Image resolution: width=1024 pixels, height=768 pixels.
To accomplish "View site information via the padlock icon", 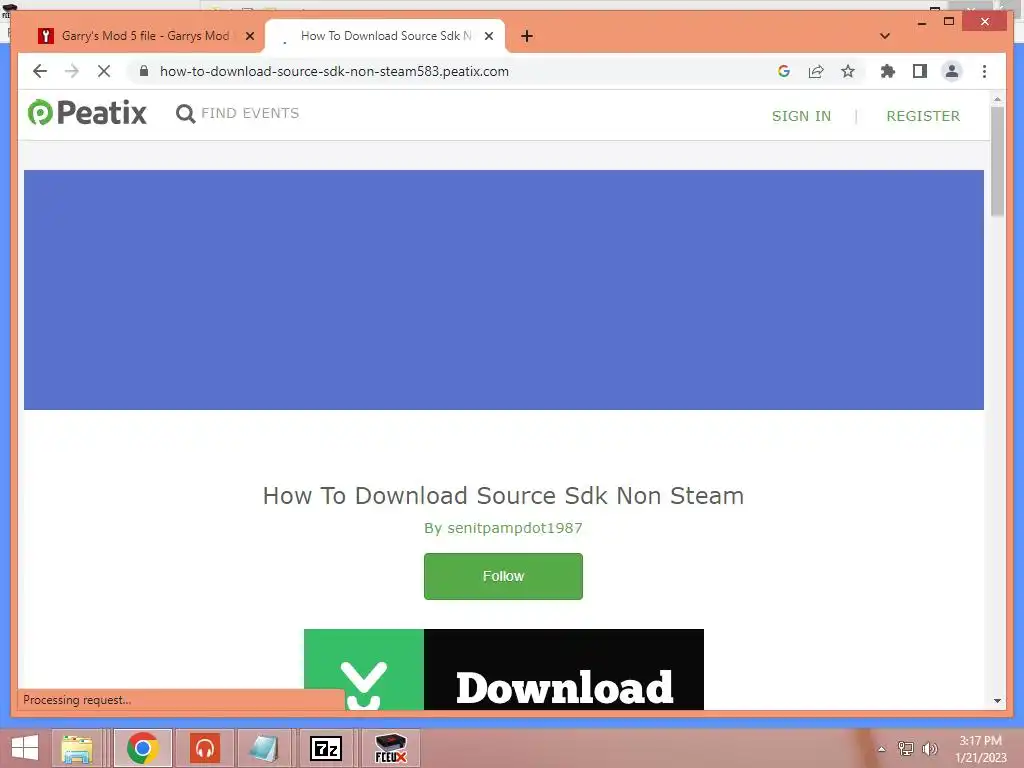I will pos(144,71).
